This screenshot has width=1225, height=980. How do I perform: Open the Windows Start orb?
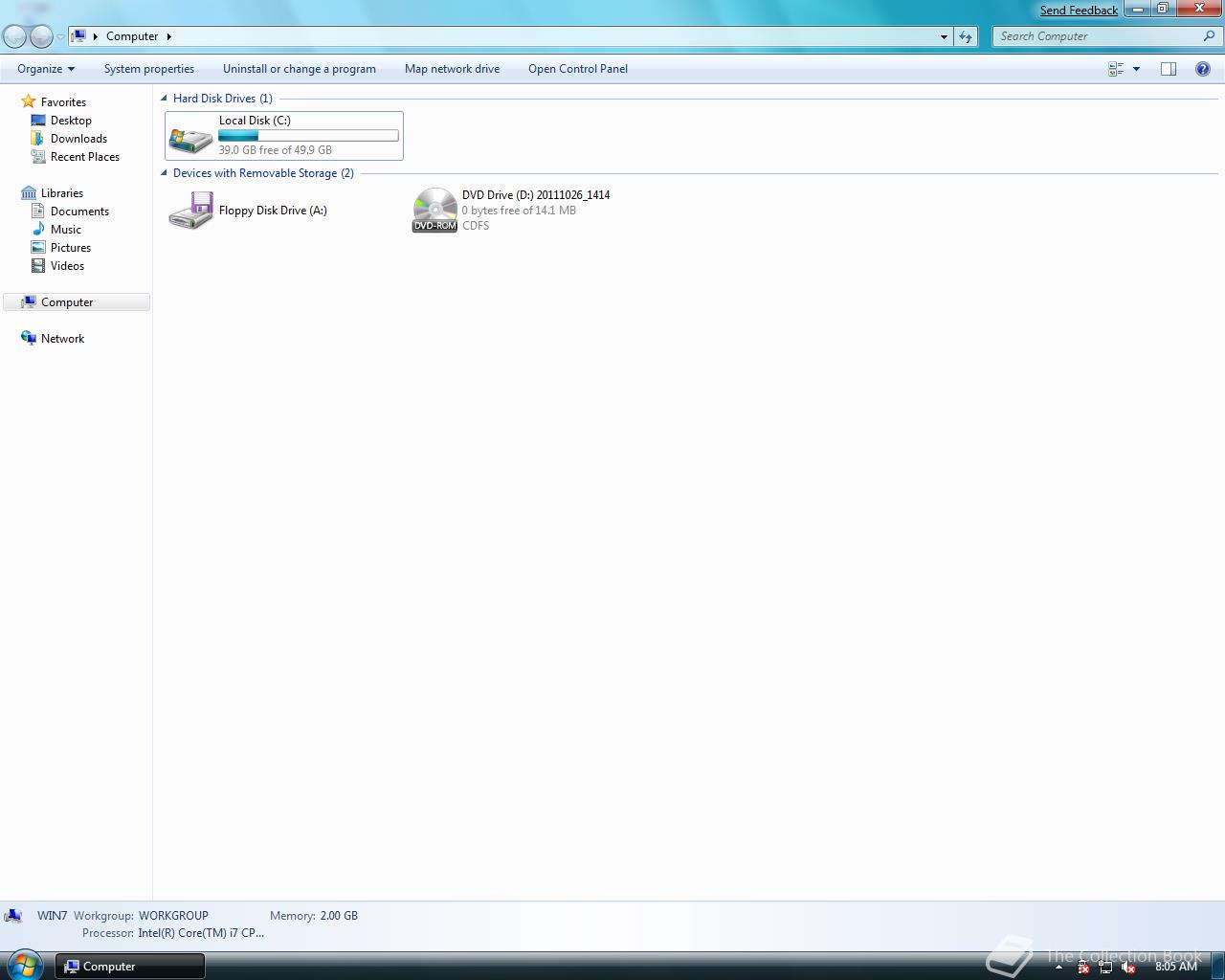[x=25, y=965]
